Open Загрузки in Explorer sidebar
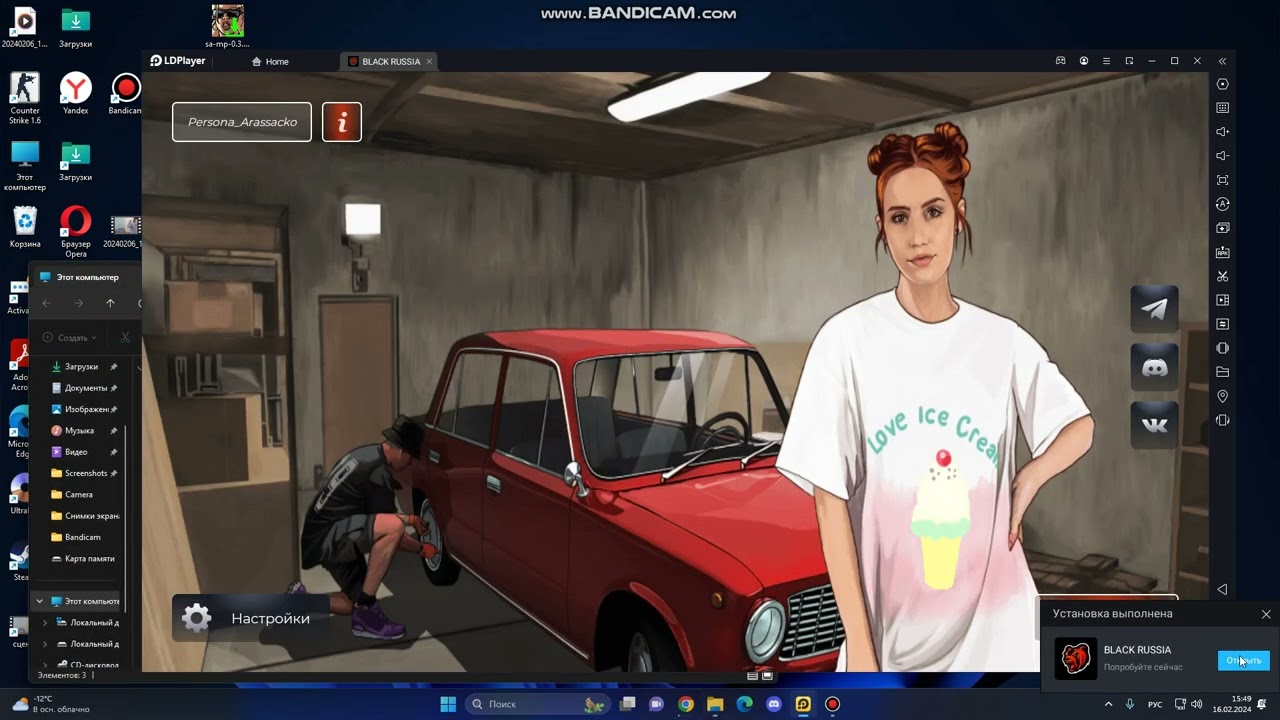The height and width of the screenshot is (720, 1280). (x=82, y=367)
